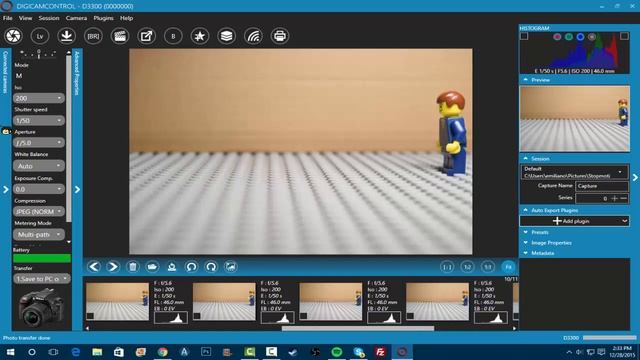Click the printer icon
This screenshot has height=360, width=640.
(280, 36)
